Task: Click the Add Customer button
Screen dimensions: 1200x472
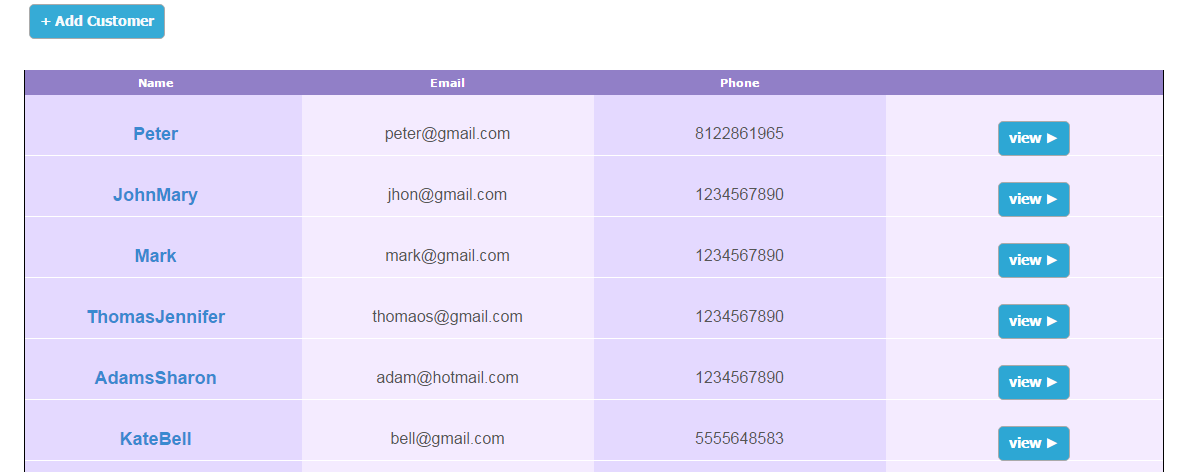Action: click(97, 21)
